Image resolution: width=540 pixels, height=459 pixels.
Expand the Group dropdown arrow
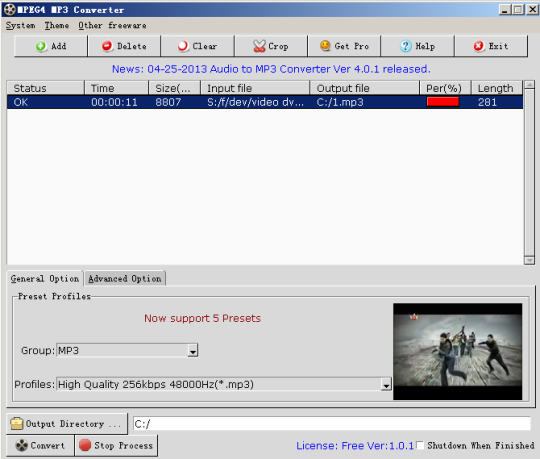pyautogui.click(x=193, y=351)
